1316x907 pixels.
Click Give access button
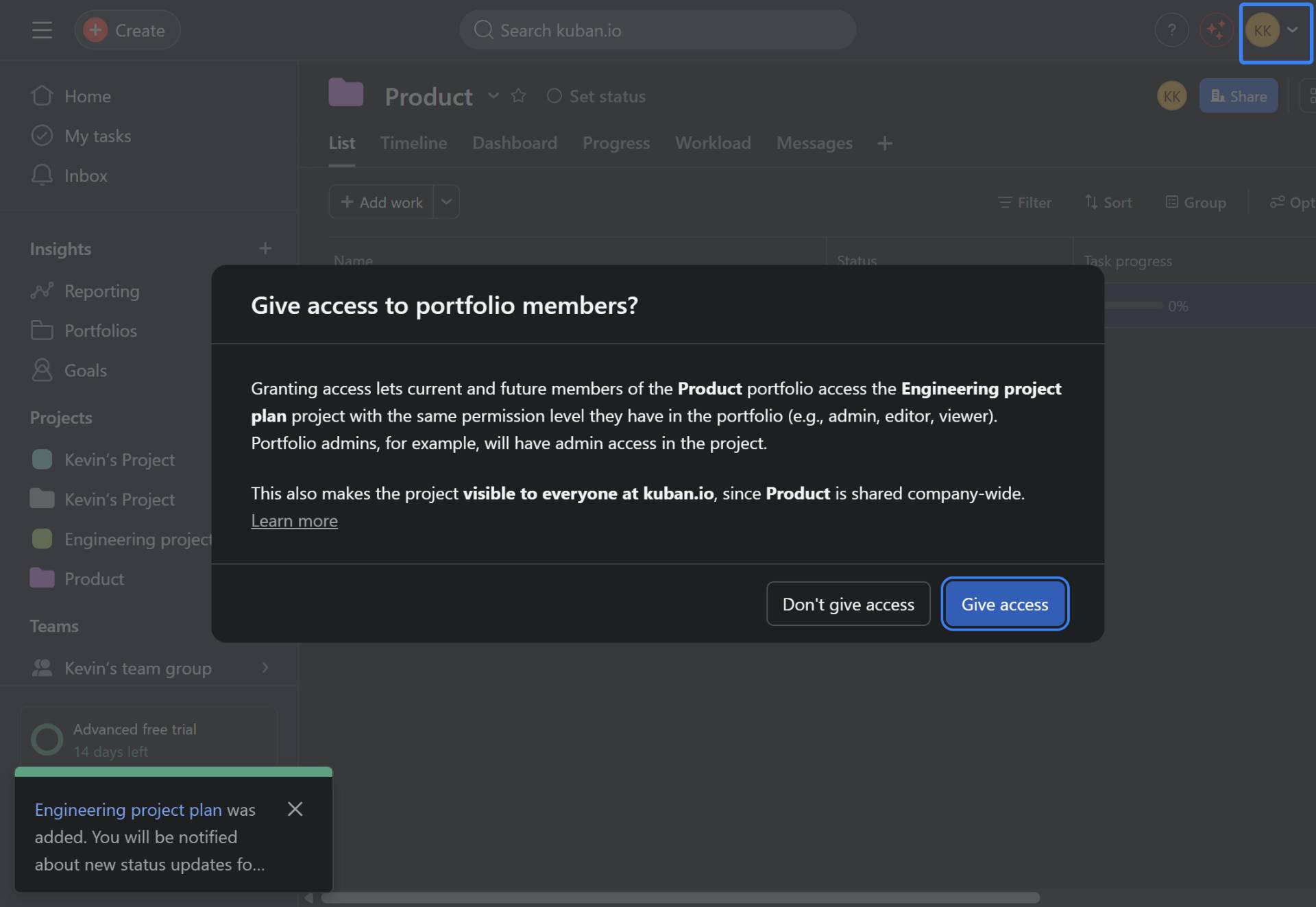tap(1004, 604)
